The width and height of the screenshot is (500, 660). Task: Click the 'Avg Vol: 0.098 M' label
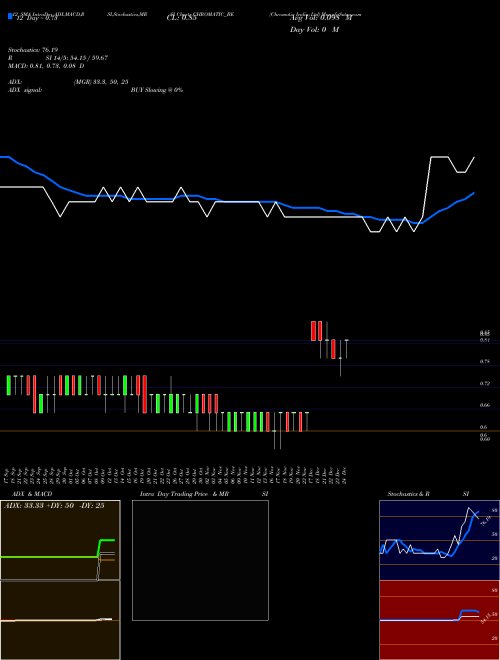click(321, 18)
